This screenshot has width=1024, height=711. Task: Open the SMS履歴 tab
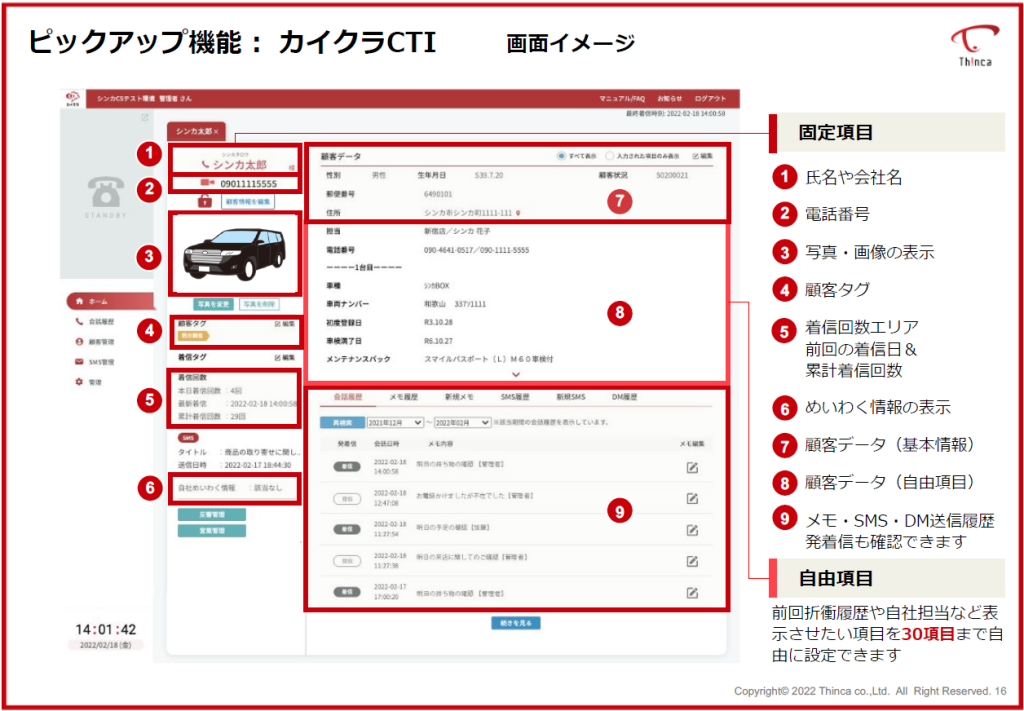pos(515,396)
